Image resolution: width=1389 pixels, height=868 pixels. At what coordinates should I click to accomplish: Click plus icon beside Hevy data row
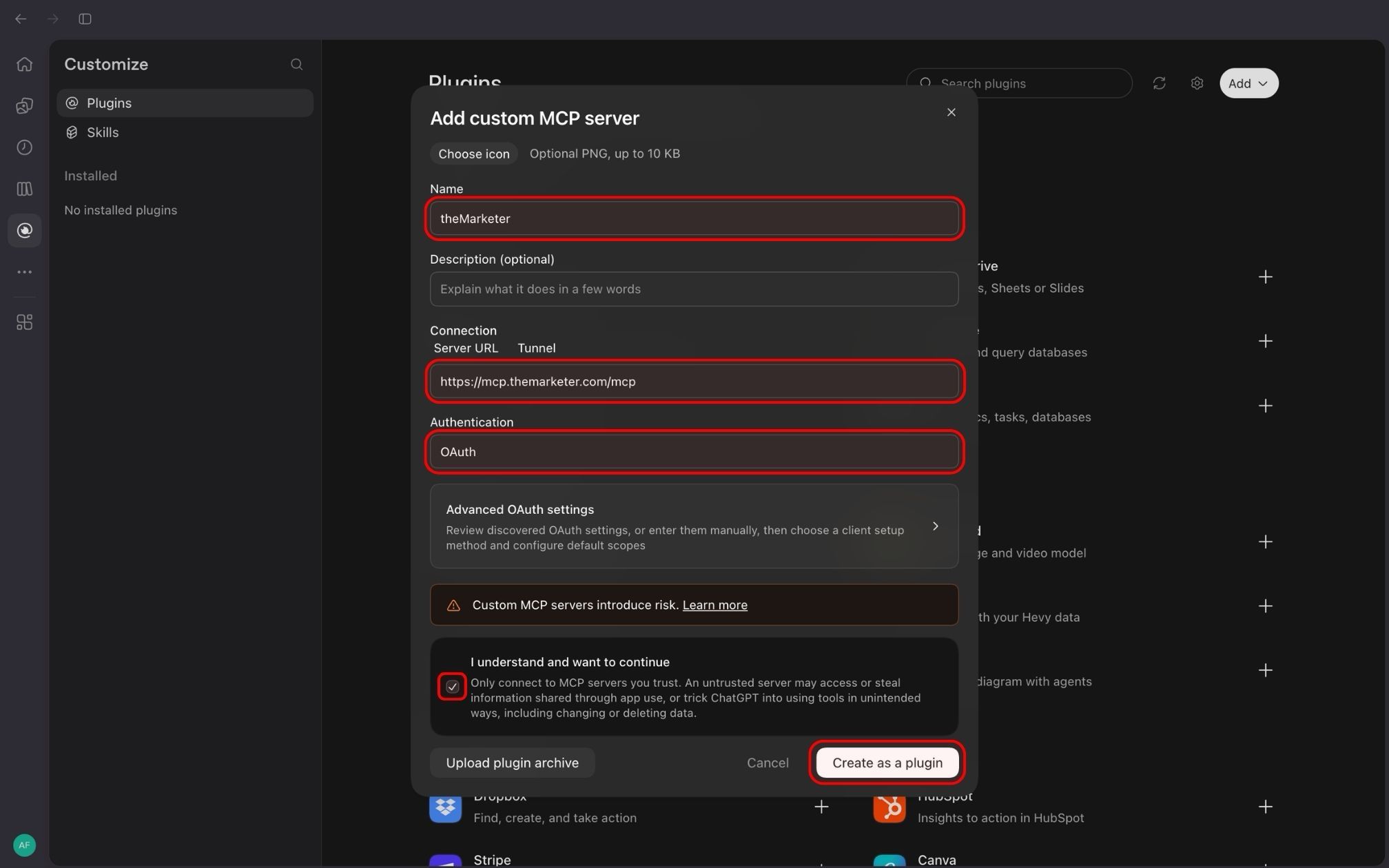tap(1265, 606)
